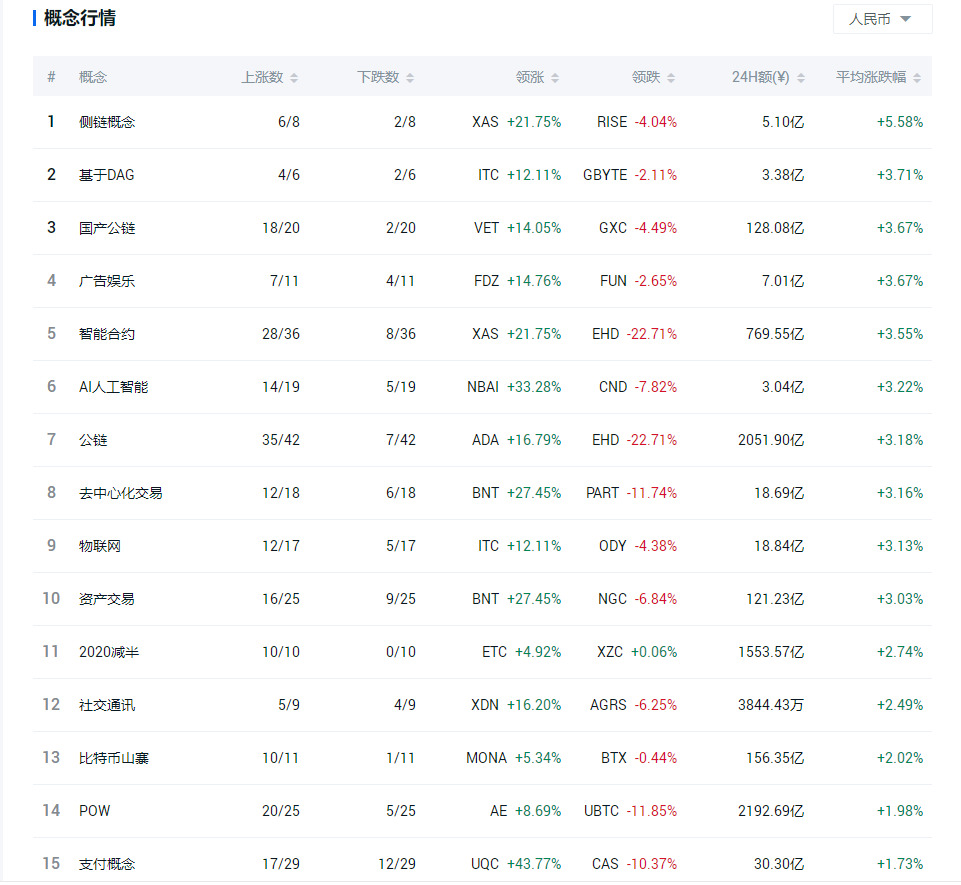The height and width of the screenshot is (885, 961).
Task: Click UBTC -11.85% leading loser
Action: tap(631, 811)
